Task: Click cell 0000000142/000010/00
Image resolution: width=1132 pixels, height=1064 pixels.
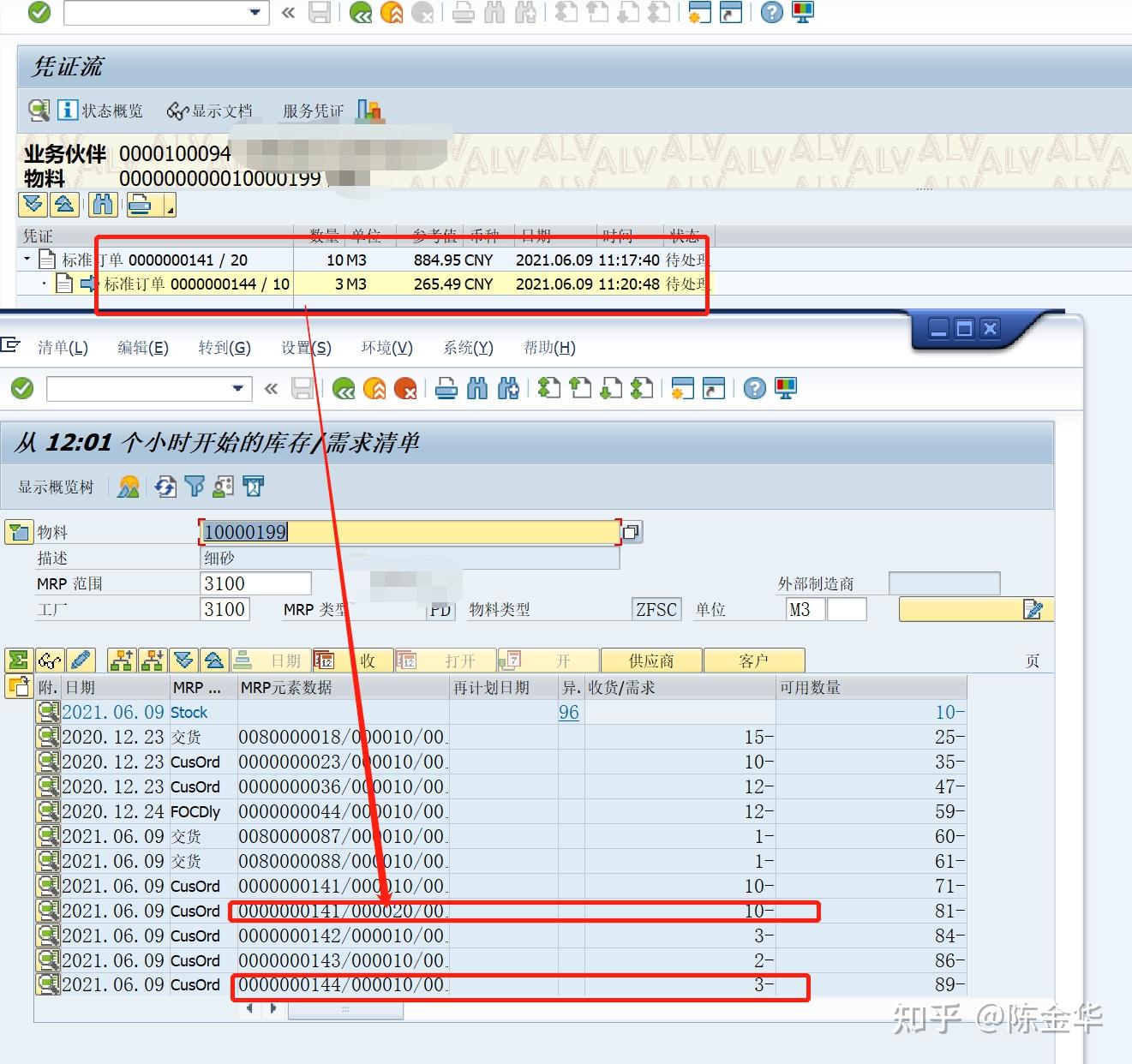Action: 343,935
